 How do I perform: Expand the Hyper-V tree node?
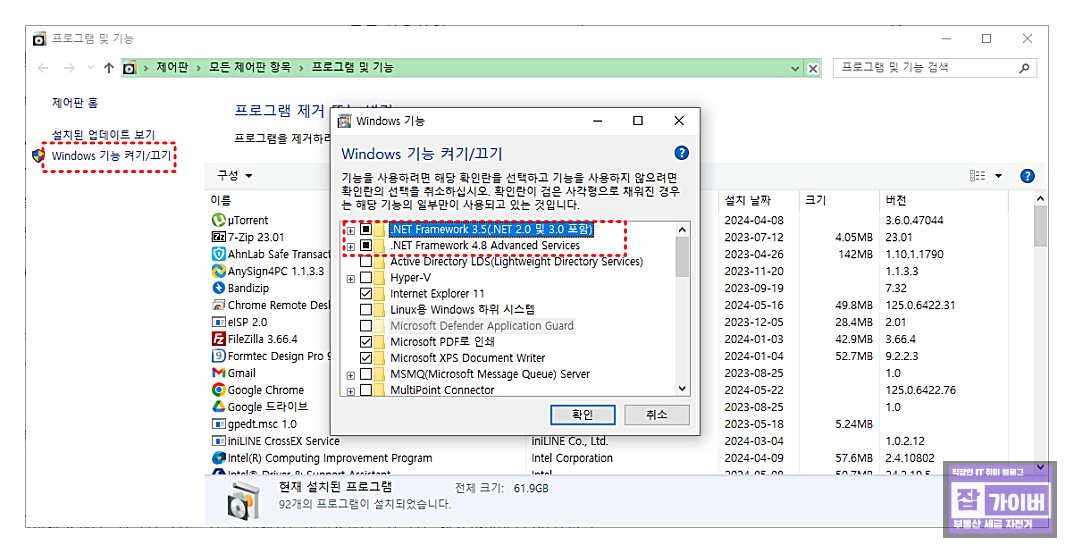click(x=351, y=279)
